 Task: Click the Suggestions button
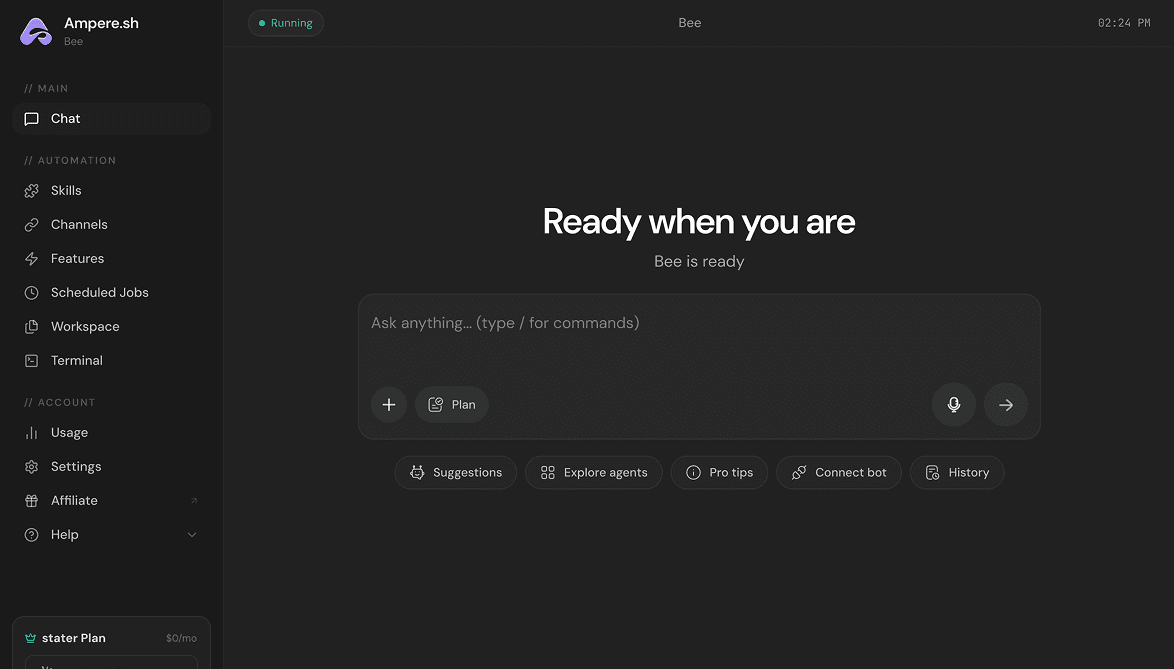456,473
